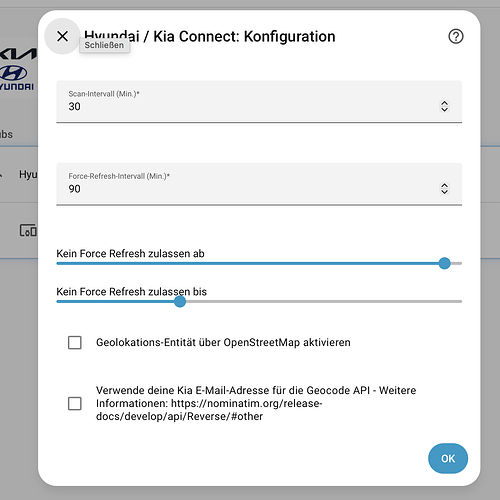The width and height of the screenshot is (500, 500).
Task: Click the 'Kein Force Refresh zulassen ab' slider handle
Action: click(444, 263)
